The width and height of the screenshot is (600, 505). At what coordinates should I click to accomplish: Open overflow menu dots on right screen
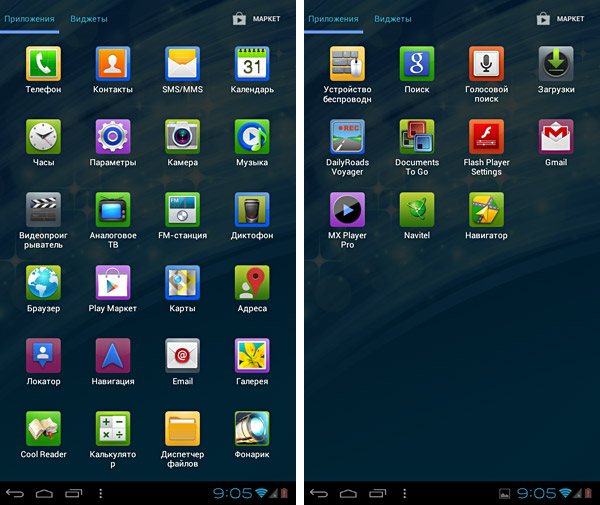404,494
